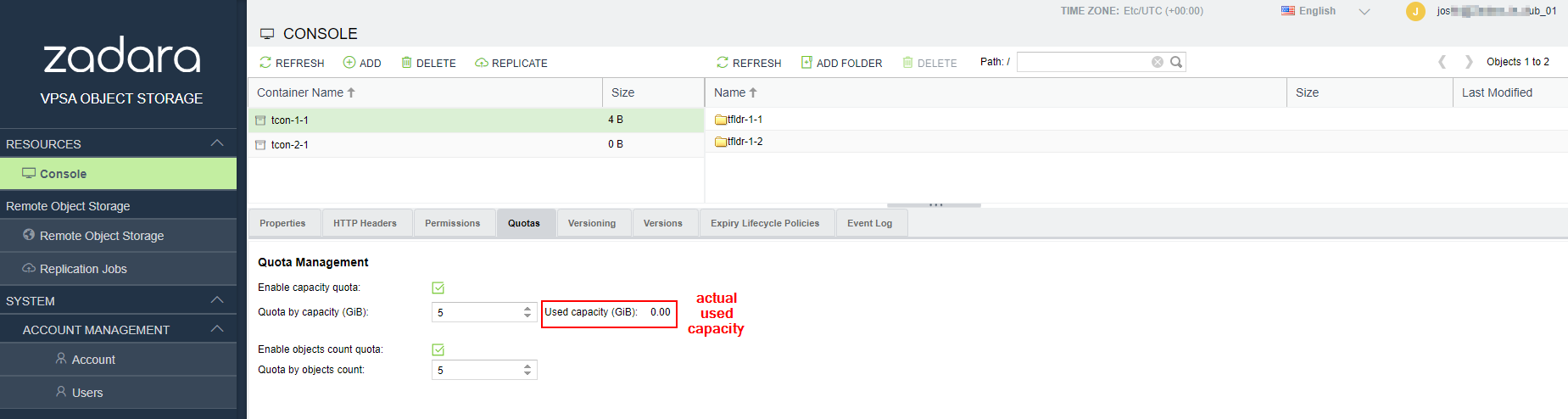Viewport: 1568px width, 419px height.
Task: Click the greyed objects Delete button
Action: (929, 63)
